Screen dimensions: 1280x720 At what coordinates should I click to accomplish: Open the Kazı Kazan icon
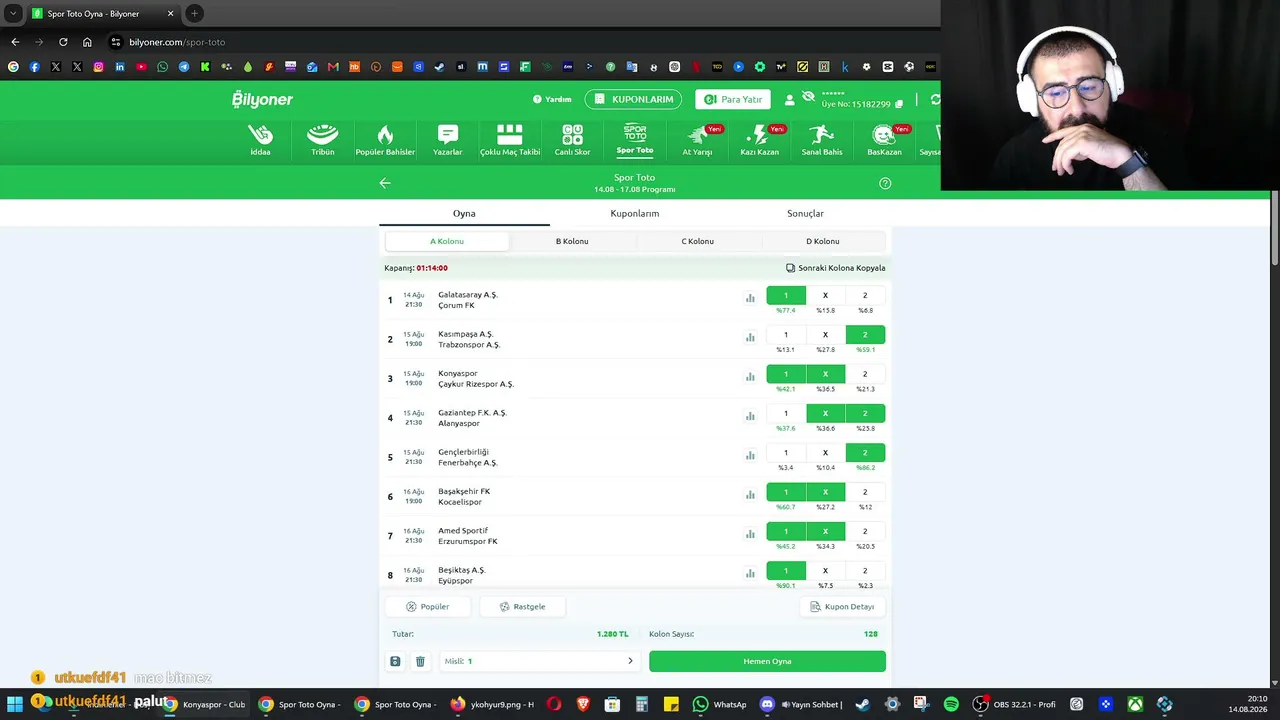[759, 140]
